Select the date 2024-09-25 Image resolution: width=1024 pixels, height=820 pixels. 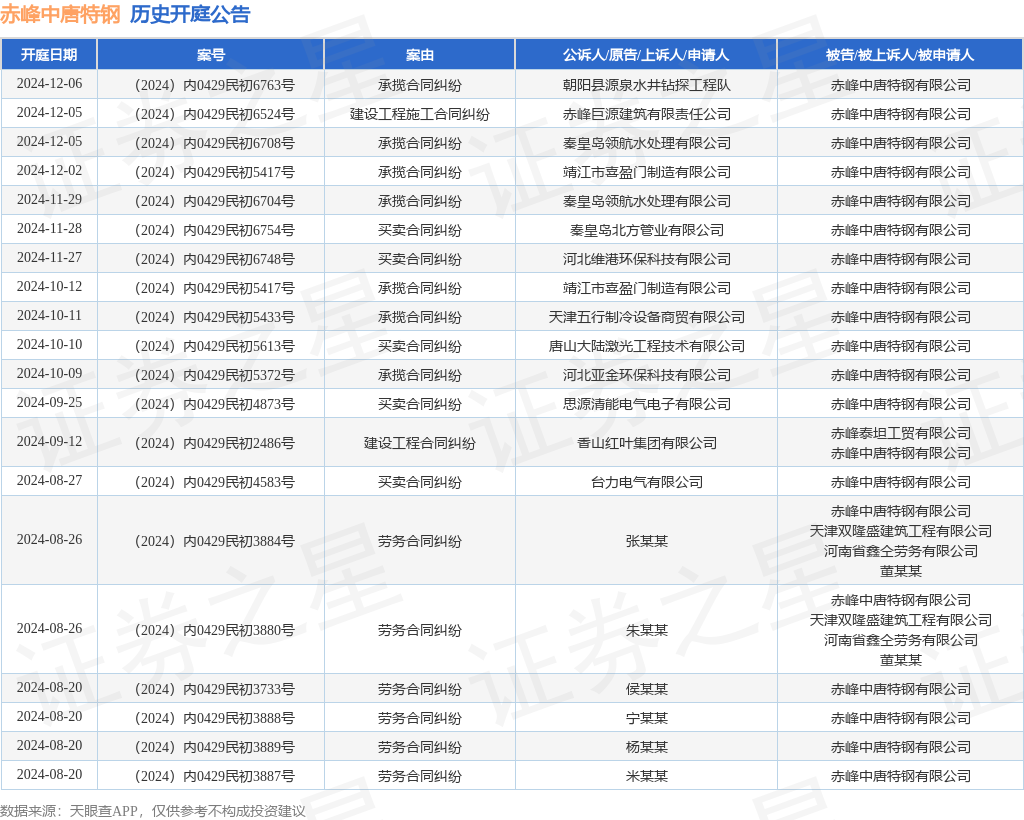(50, 402)
